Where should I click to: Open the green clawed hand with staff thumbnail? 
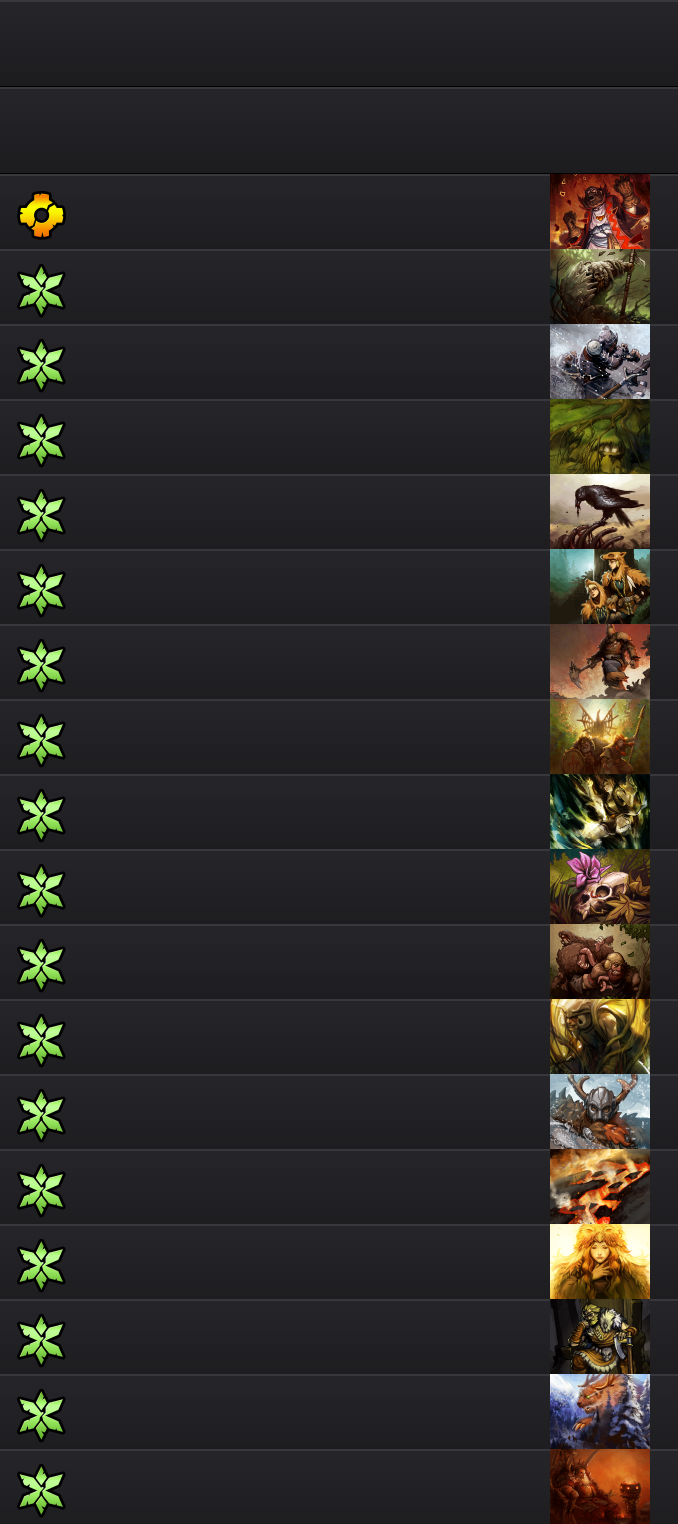(600, 287)
